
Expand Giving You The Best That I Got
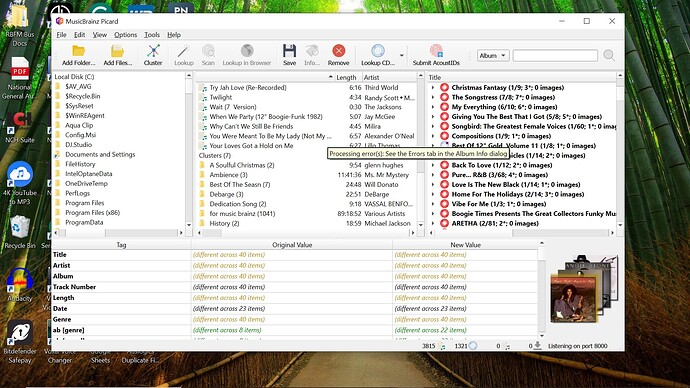click(x=433, y=117)
